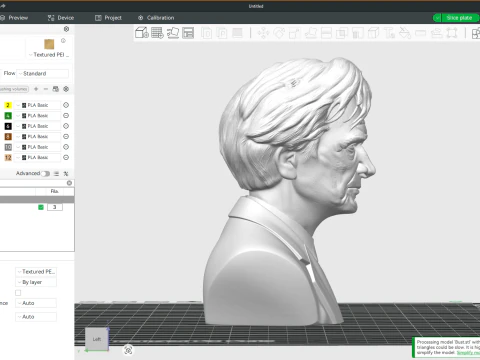Screen dimensions: 480x360
Task: Click the Auto orient icon
Action: click(173, 33)
